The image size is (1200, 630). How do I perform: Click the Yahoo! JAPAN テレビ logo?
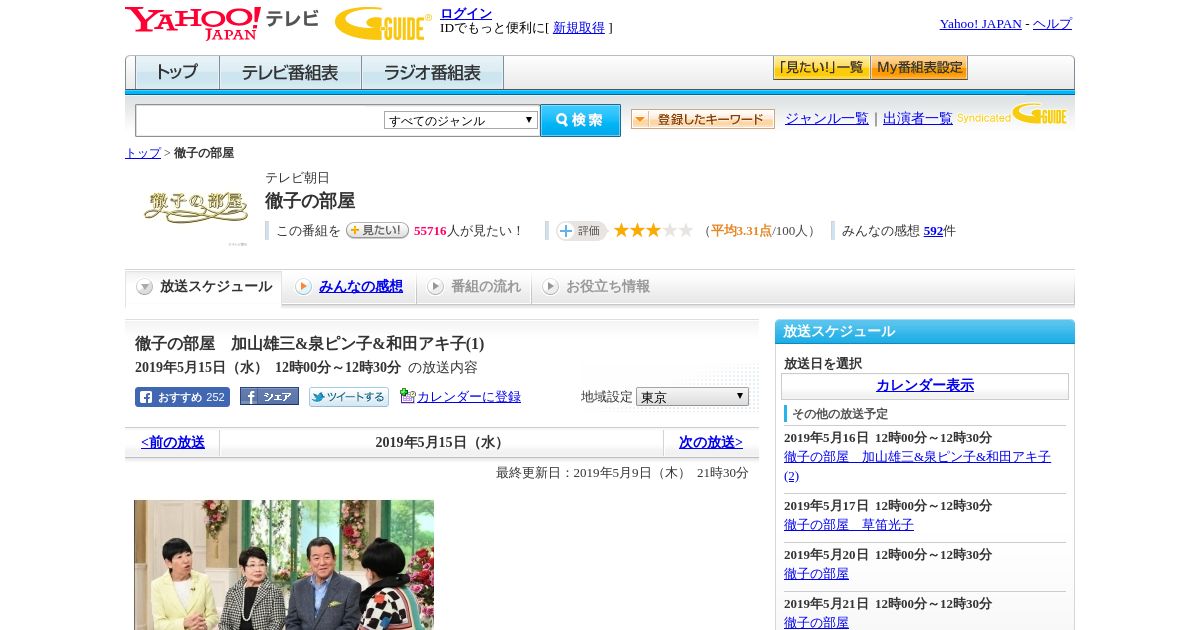click(x=222, y=23)
